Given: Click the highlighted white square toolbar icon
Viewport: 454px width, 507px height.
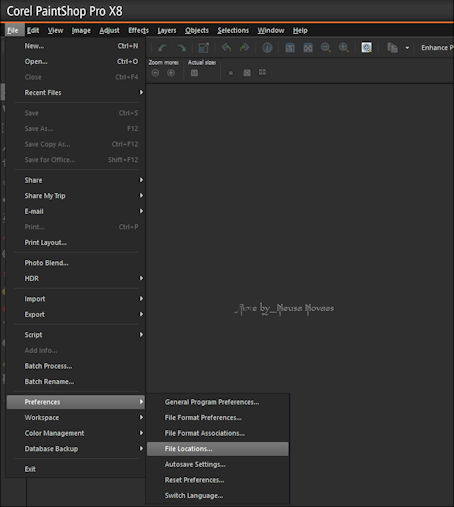Looking at the screenshot, I should click(366, 47).
